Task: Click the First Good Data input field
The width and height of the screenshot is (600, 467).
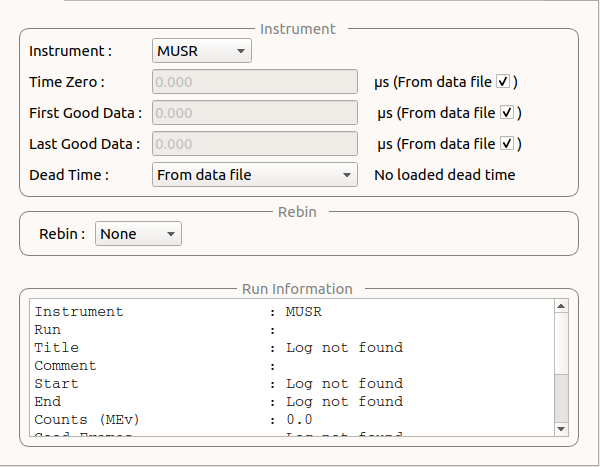Action: coord(254,113)
